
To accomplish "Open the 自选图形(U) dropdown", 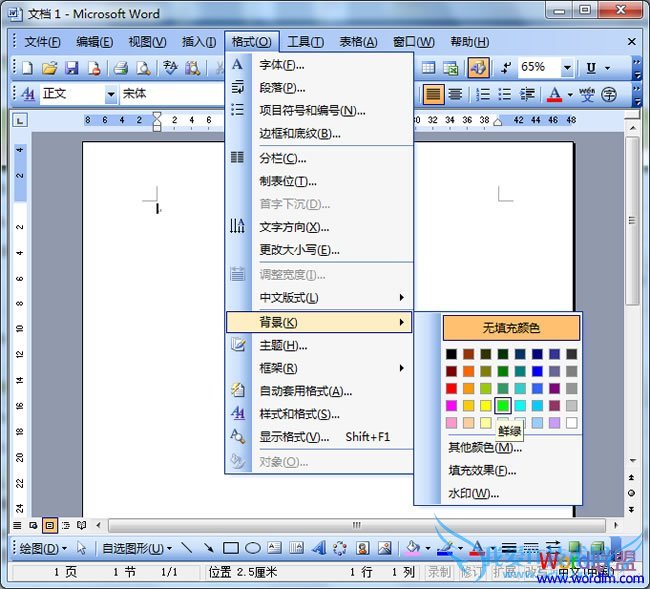I will pyautogui.click(x=137, y=548).
